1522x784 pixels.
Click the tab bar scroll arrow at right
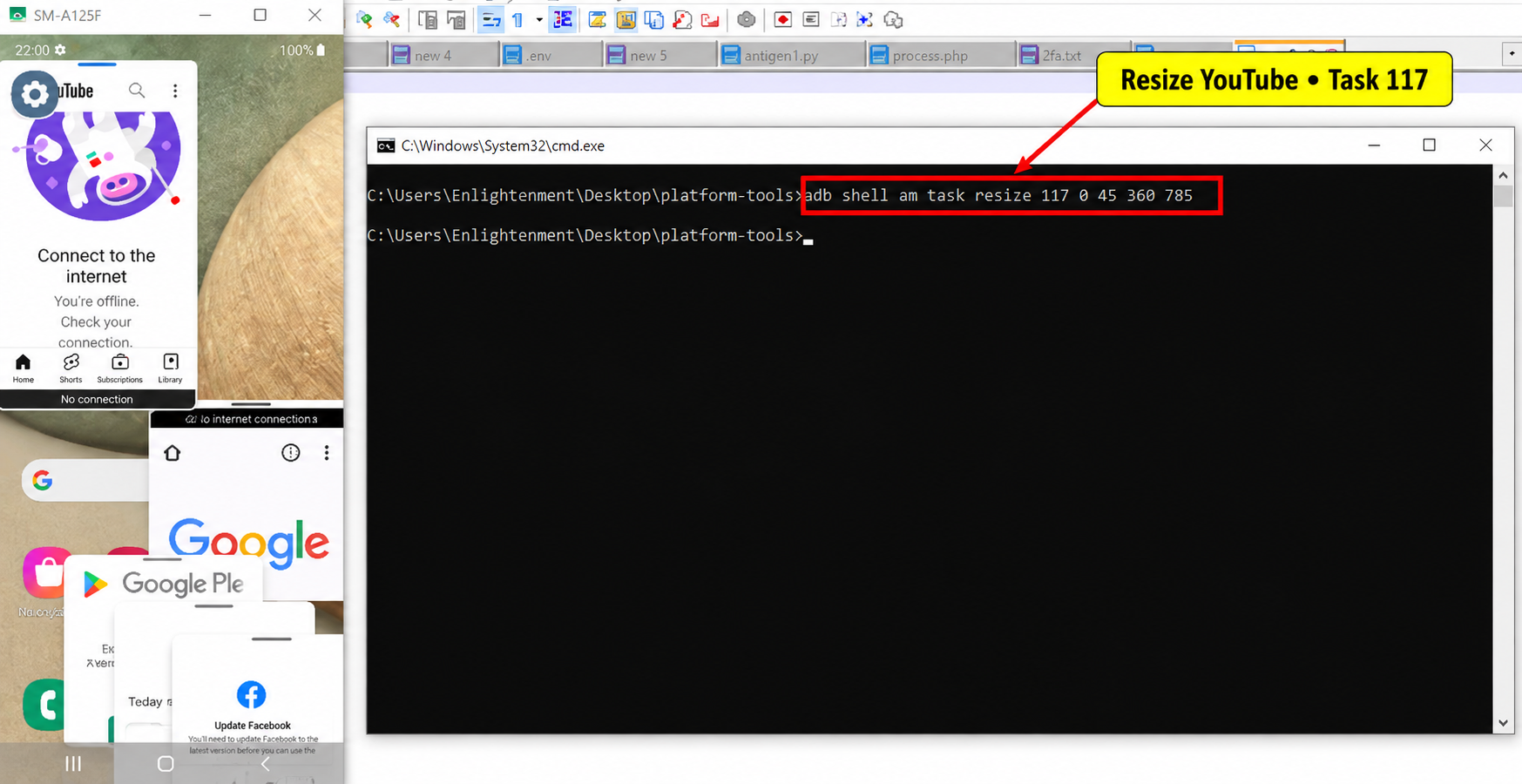(1512, 54)
